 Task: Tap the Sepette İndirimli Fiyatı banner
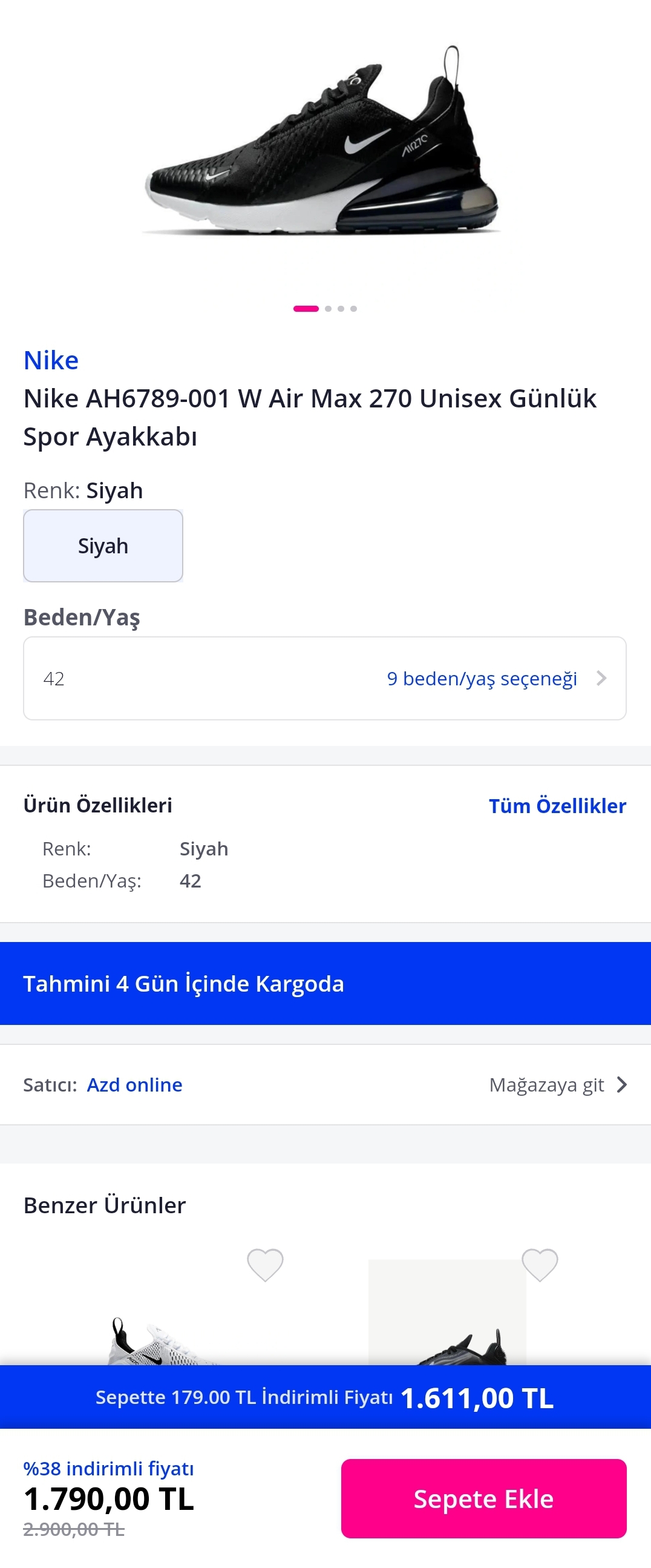pyautogui.click(x=325, y=1397)
